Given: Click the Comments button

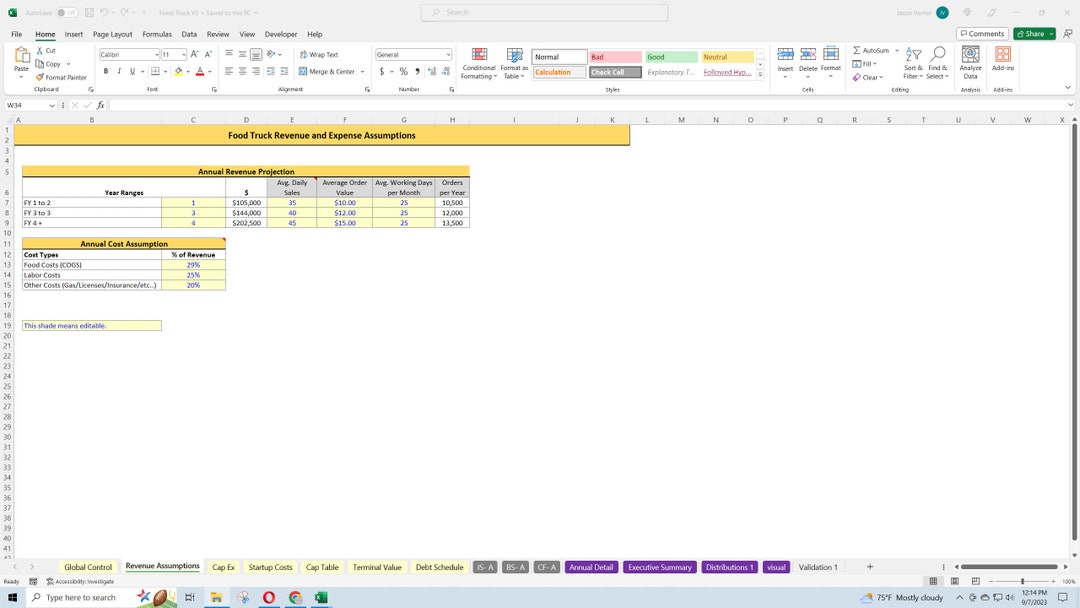Looking at the screenshot, I should [982, 34].
